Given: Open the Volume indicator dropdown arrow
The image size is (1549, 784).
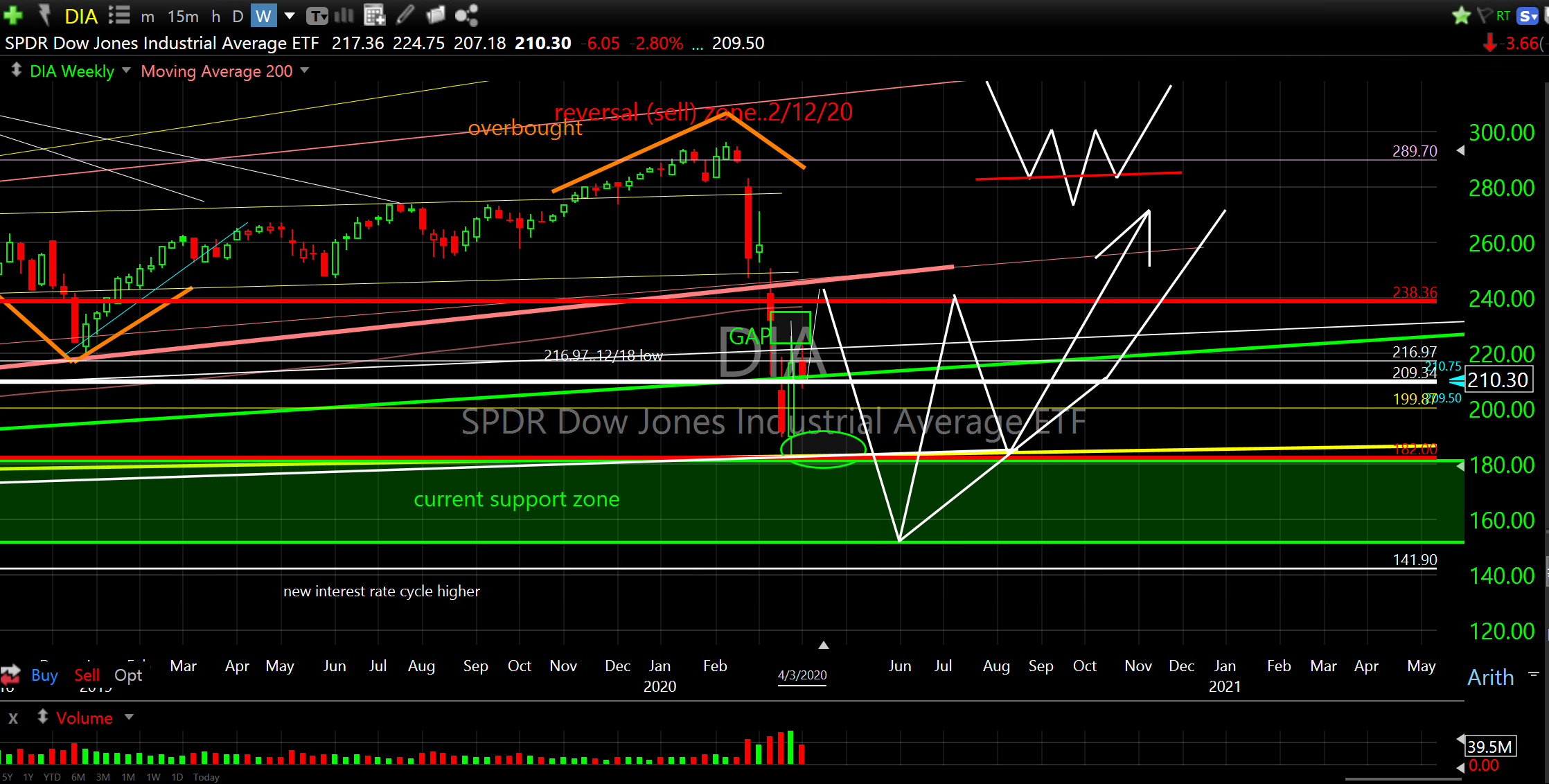Looking at the screenshot, I should pos(129,718).
